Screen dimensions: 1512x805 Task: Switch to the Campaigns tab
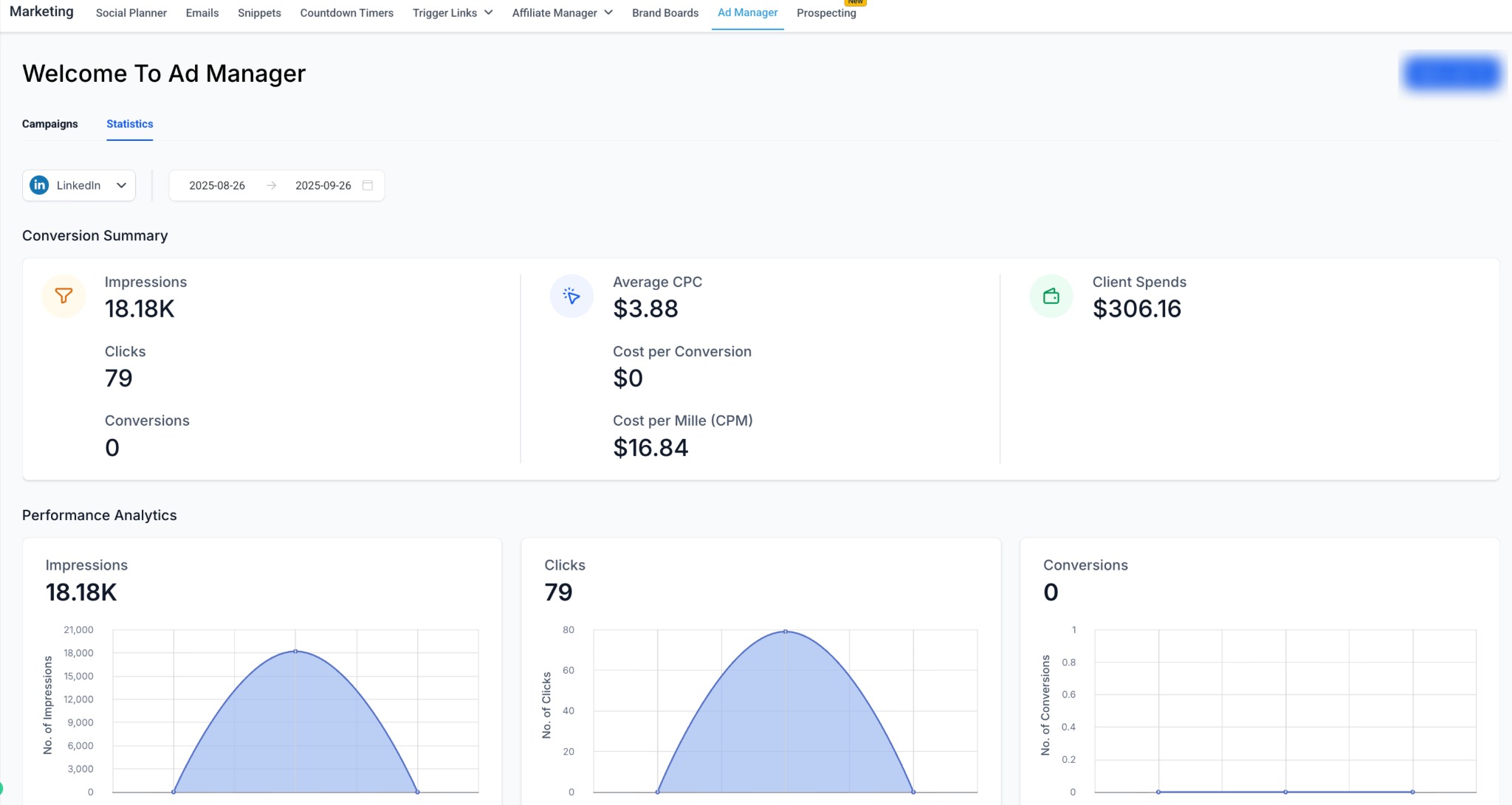click(x=49, y=124)
